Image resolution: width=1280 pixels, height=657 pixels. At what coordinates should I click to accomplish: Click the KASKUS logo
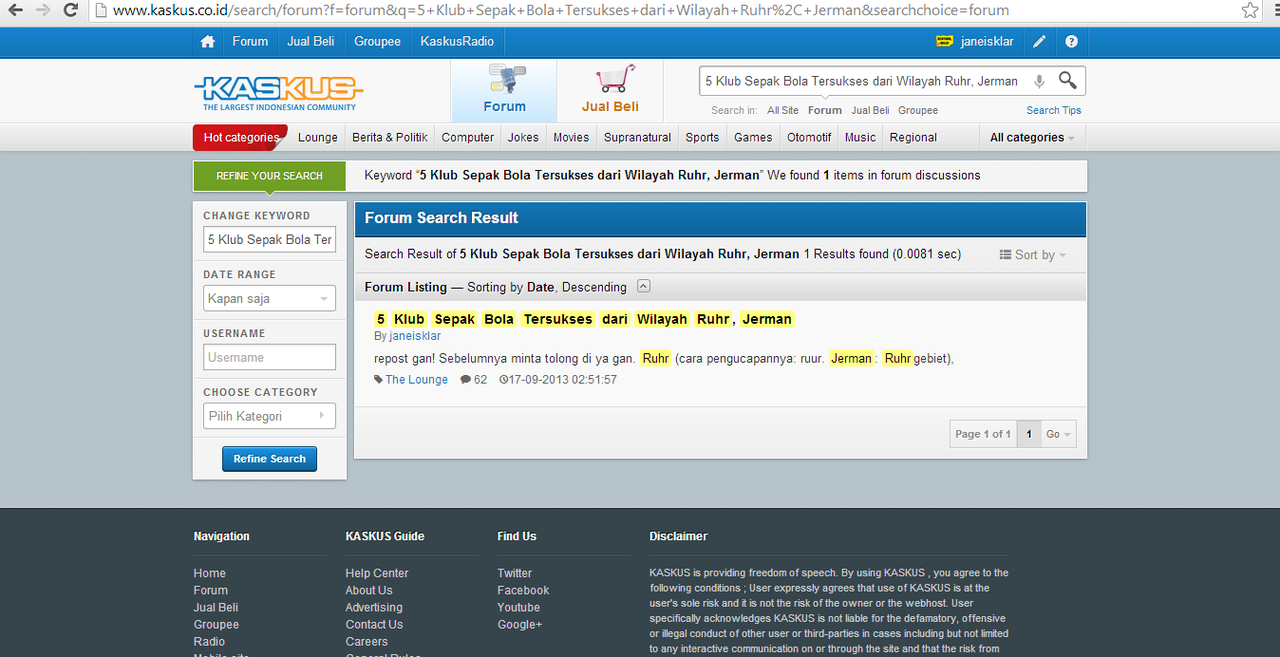(x=278, y=93)
